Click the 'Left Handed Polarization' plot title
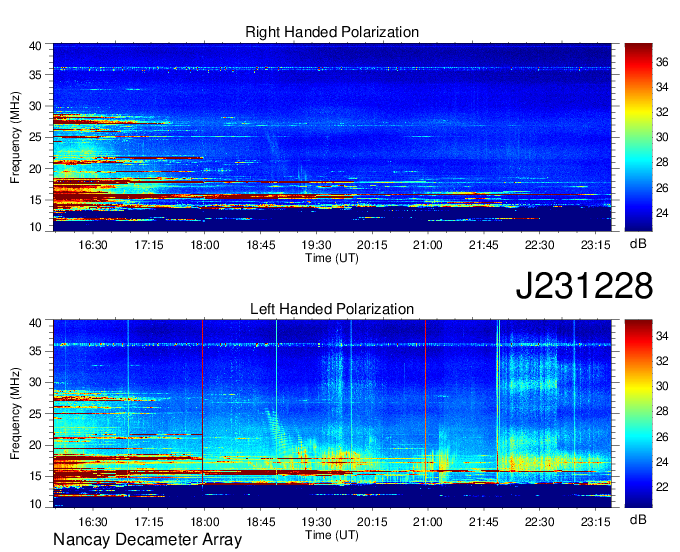 (x=332, y=309)
